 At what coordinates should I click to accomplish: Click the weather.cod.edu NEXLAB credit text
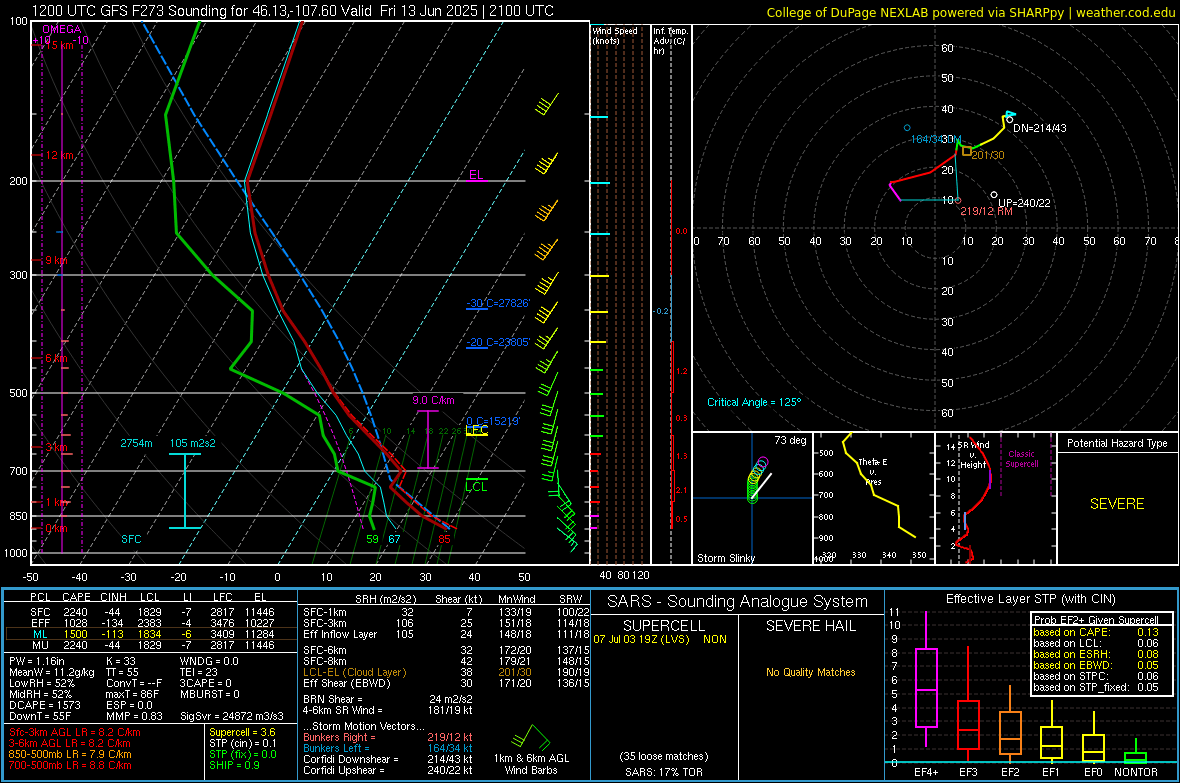tap(971, 12)
